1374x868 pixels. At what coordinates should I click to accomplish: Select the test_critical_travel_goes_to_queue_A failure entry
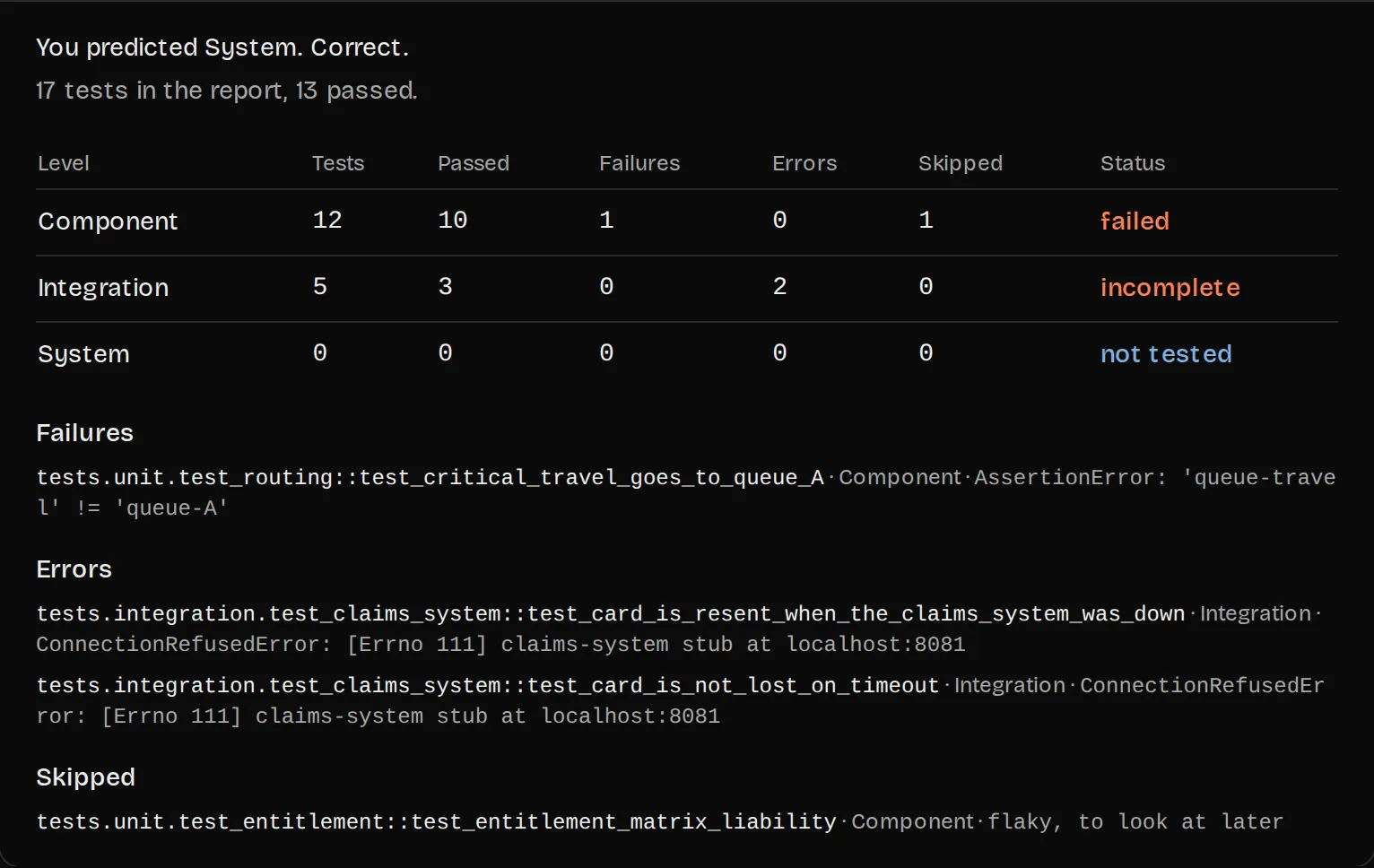pos(686,492)
